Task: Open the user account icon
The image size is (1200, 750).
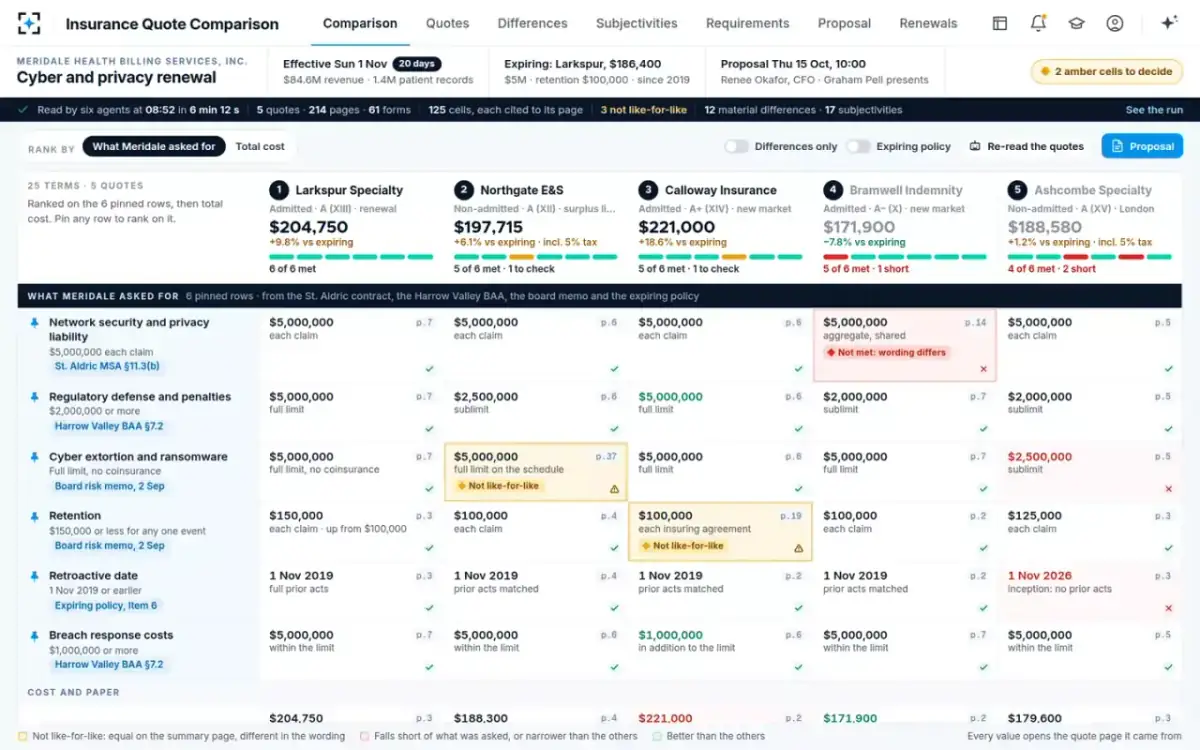Action: coord(1115,23)
